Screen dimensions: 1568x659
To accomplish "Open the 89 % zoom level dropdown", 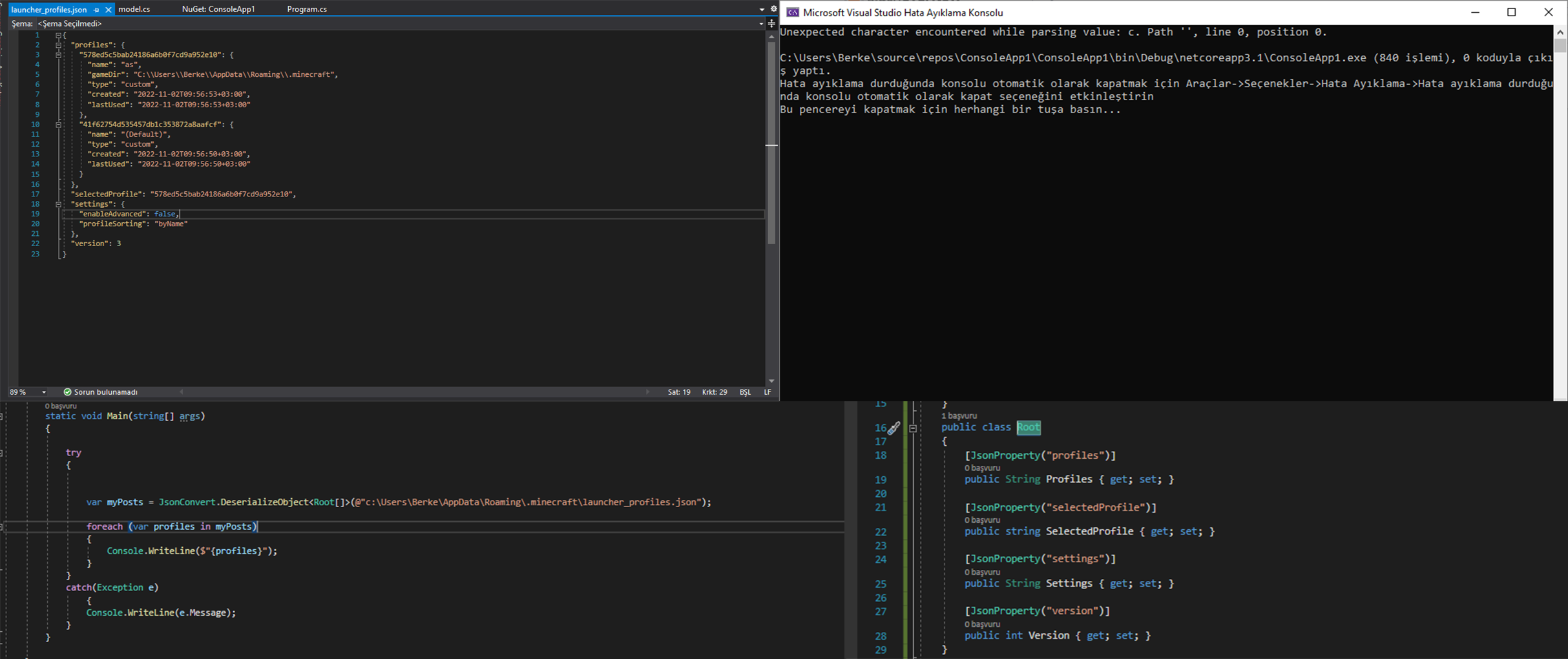I will point(44,392).
